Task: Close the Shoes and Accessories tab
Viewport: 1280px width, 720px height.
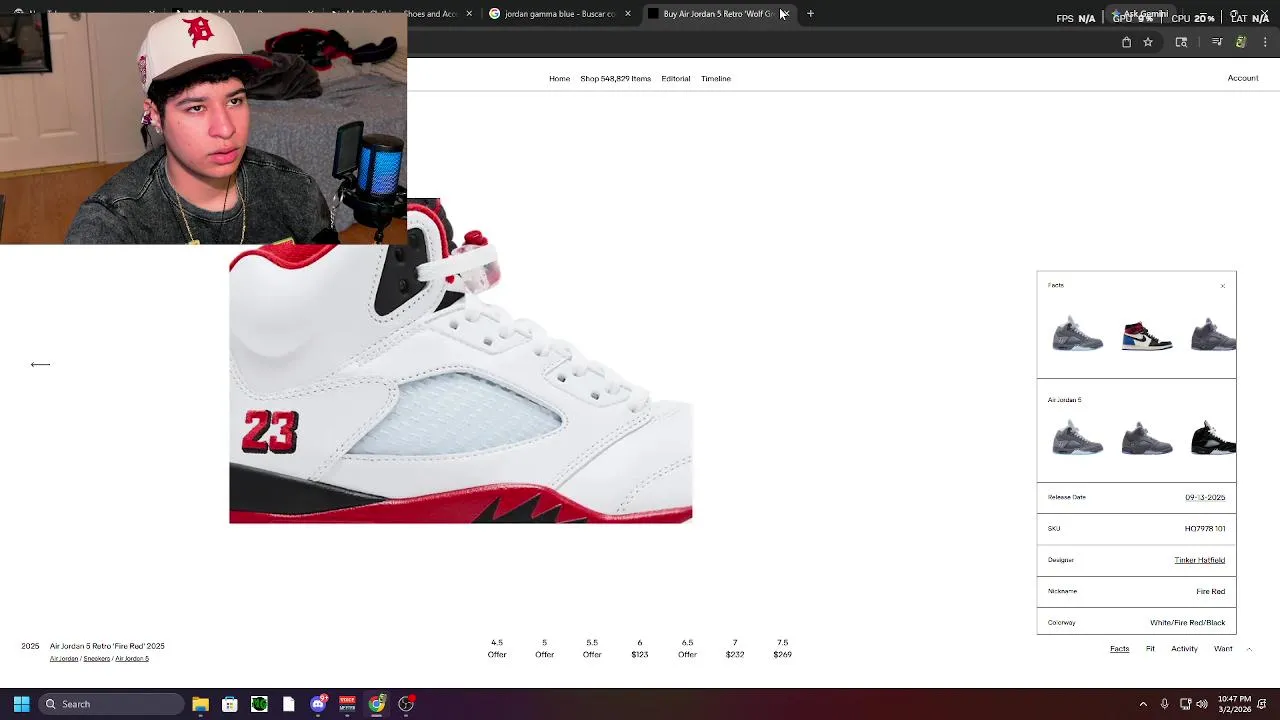Action: 469,14
